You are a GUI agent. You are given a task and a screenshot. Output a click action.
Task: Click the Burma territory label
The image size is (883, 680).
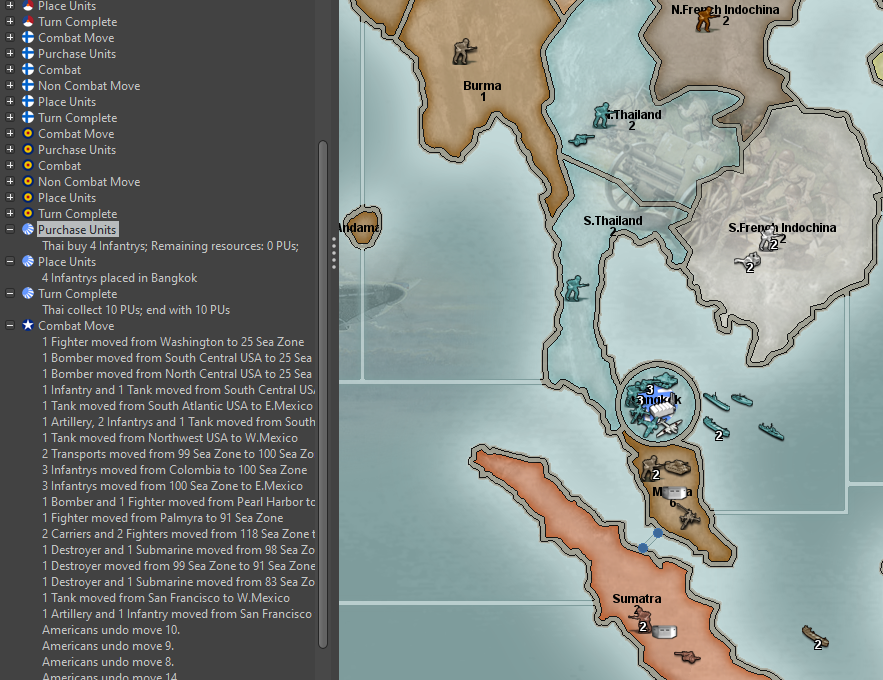point(482,86)
